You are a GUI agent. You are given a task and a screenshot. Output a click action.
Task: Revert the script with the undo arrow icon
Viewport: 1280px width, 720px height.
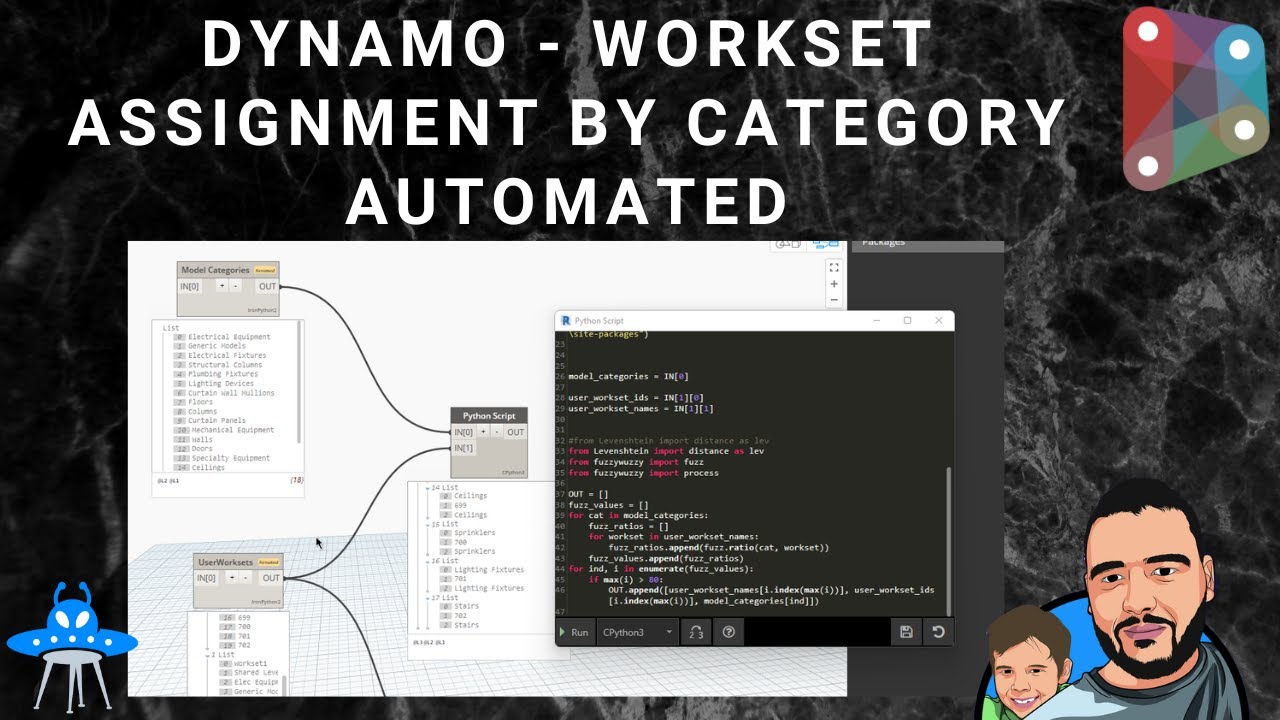937,632
